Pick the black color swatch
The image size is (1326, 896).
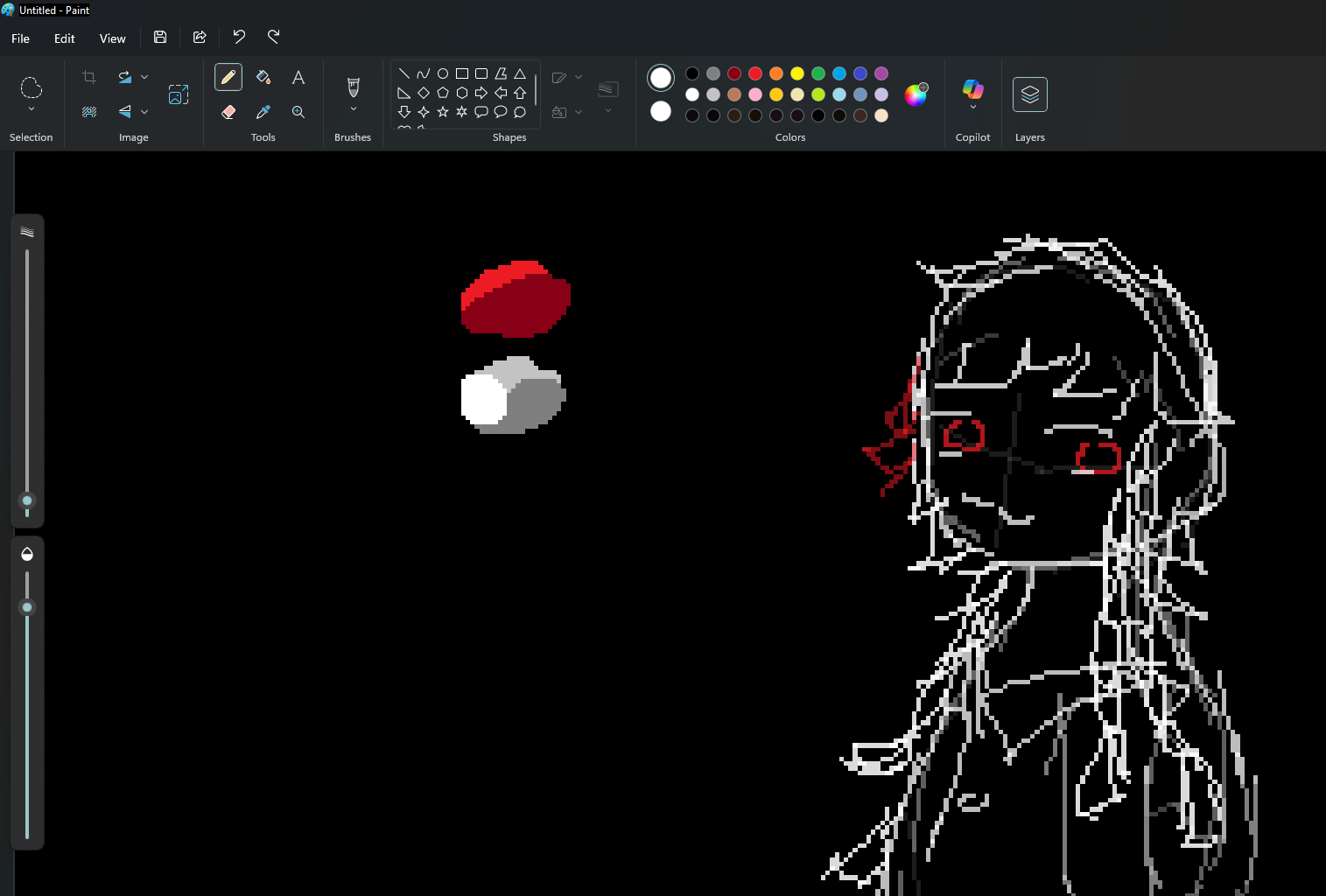coord(692,73)
